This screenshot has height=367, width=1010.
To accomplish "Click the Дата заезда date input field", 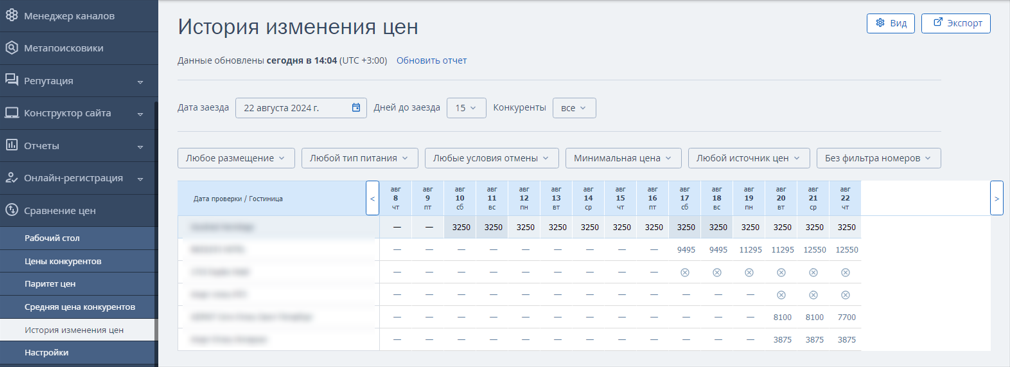I will pos(301,108).
